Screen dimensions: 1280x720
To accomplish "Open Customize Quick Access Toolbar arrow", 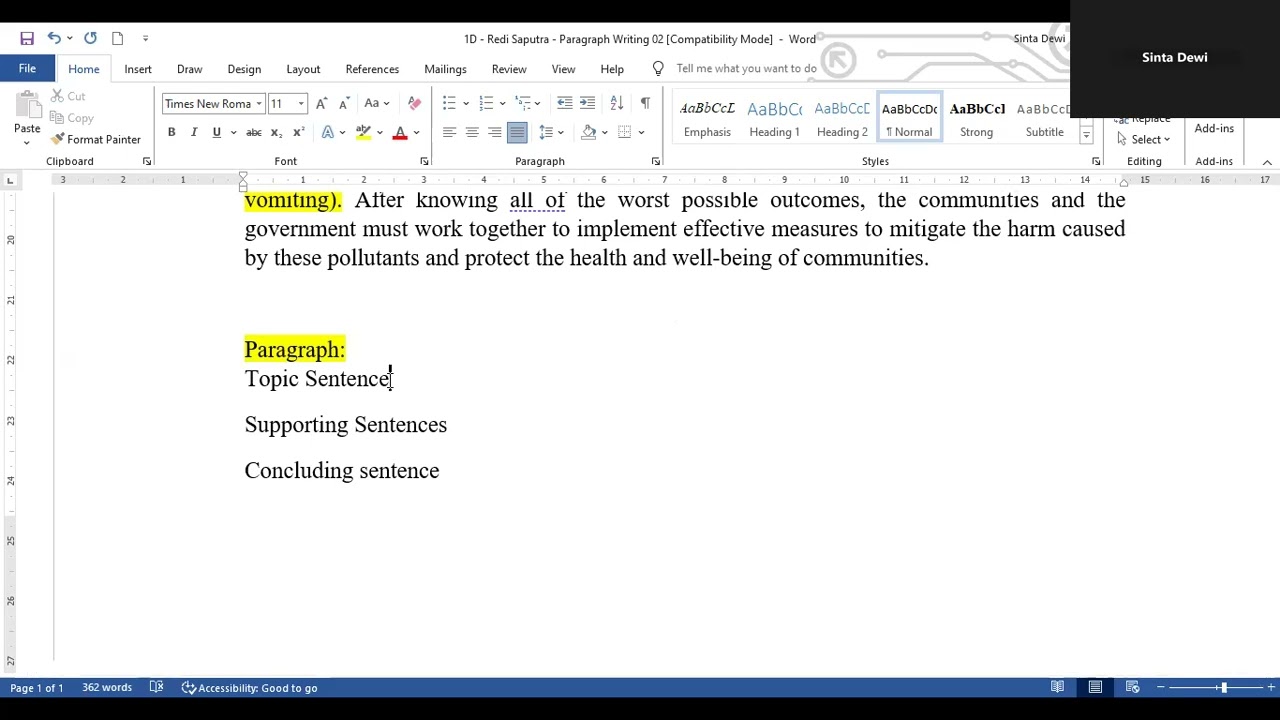I will pos(145,38).
